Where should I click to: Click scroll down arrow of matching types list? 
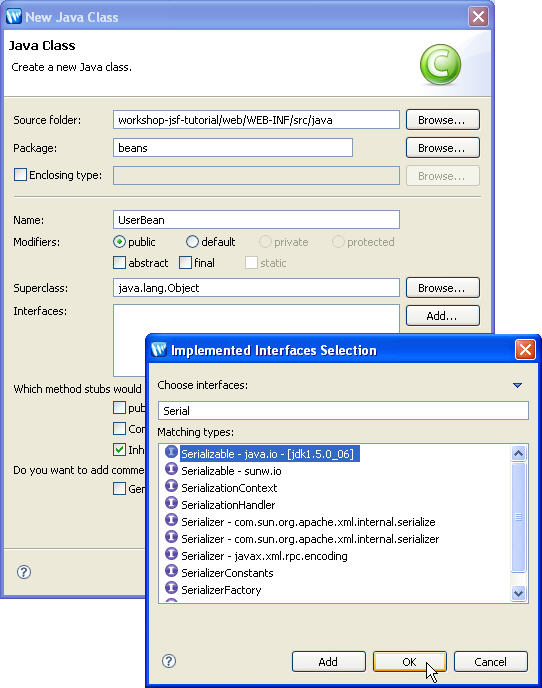click(x=518, y=594)
